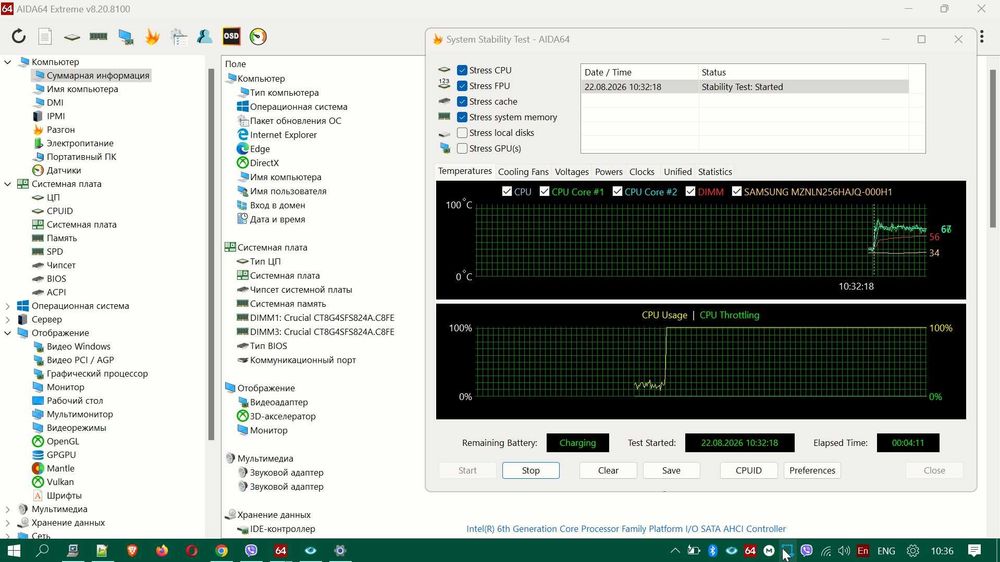
Task: Open the sensor gauge toolbar icon
Action: [258, 36]
